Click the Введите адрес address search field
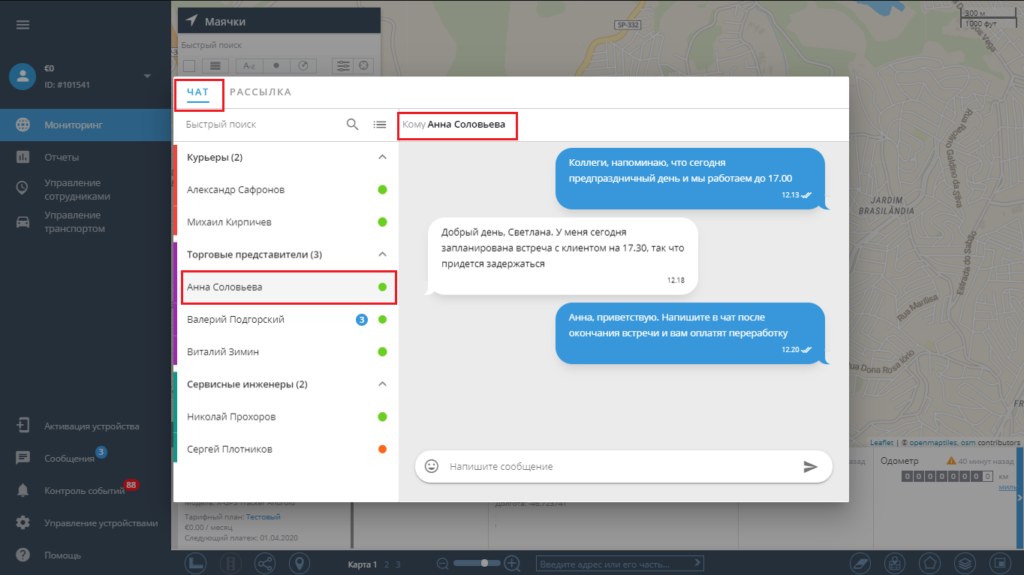The image size is (1024, 575). (x=614, y=563)
